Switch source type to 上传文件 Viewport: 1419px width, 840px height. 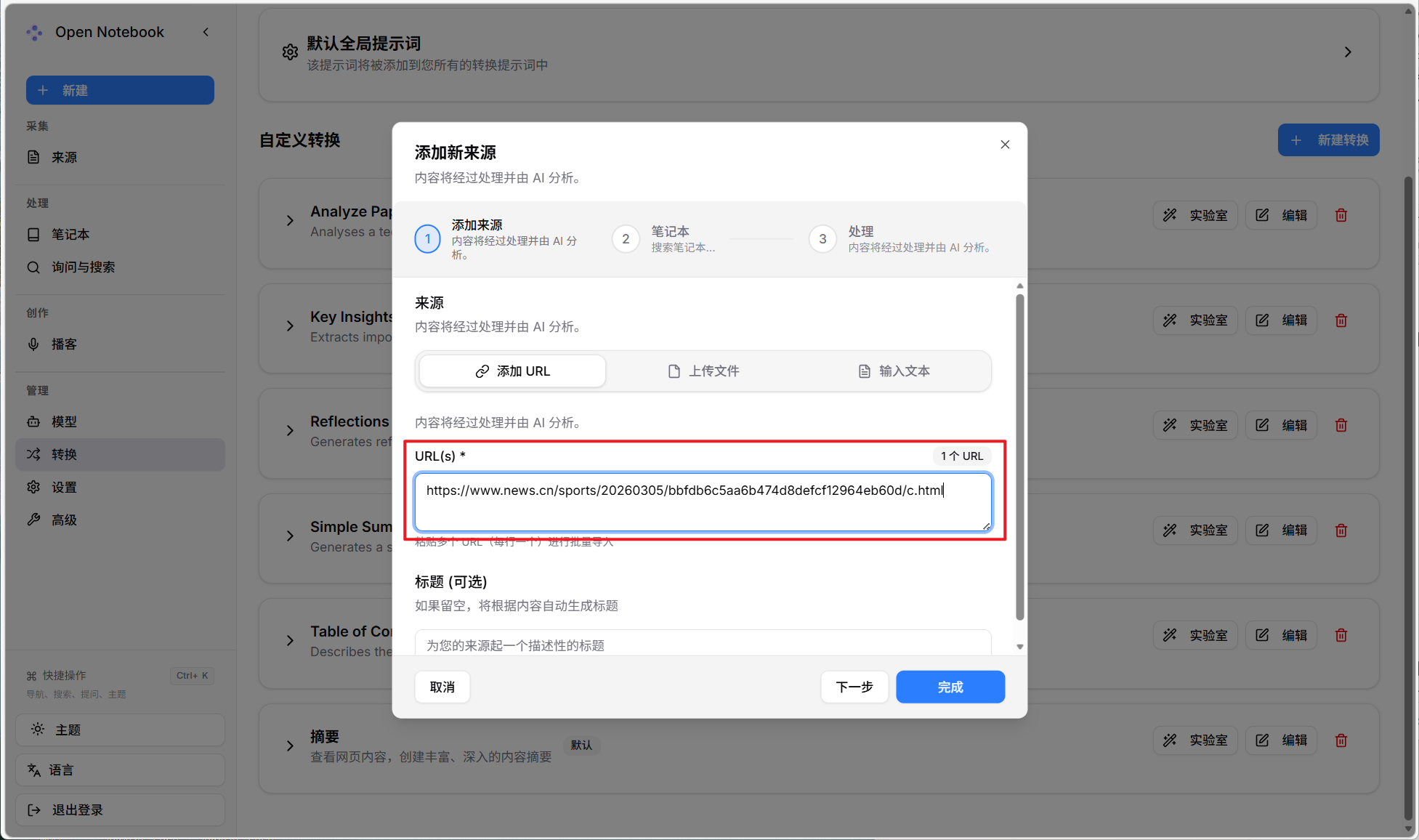coord(703,371)
